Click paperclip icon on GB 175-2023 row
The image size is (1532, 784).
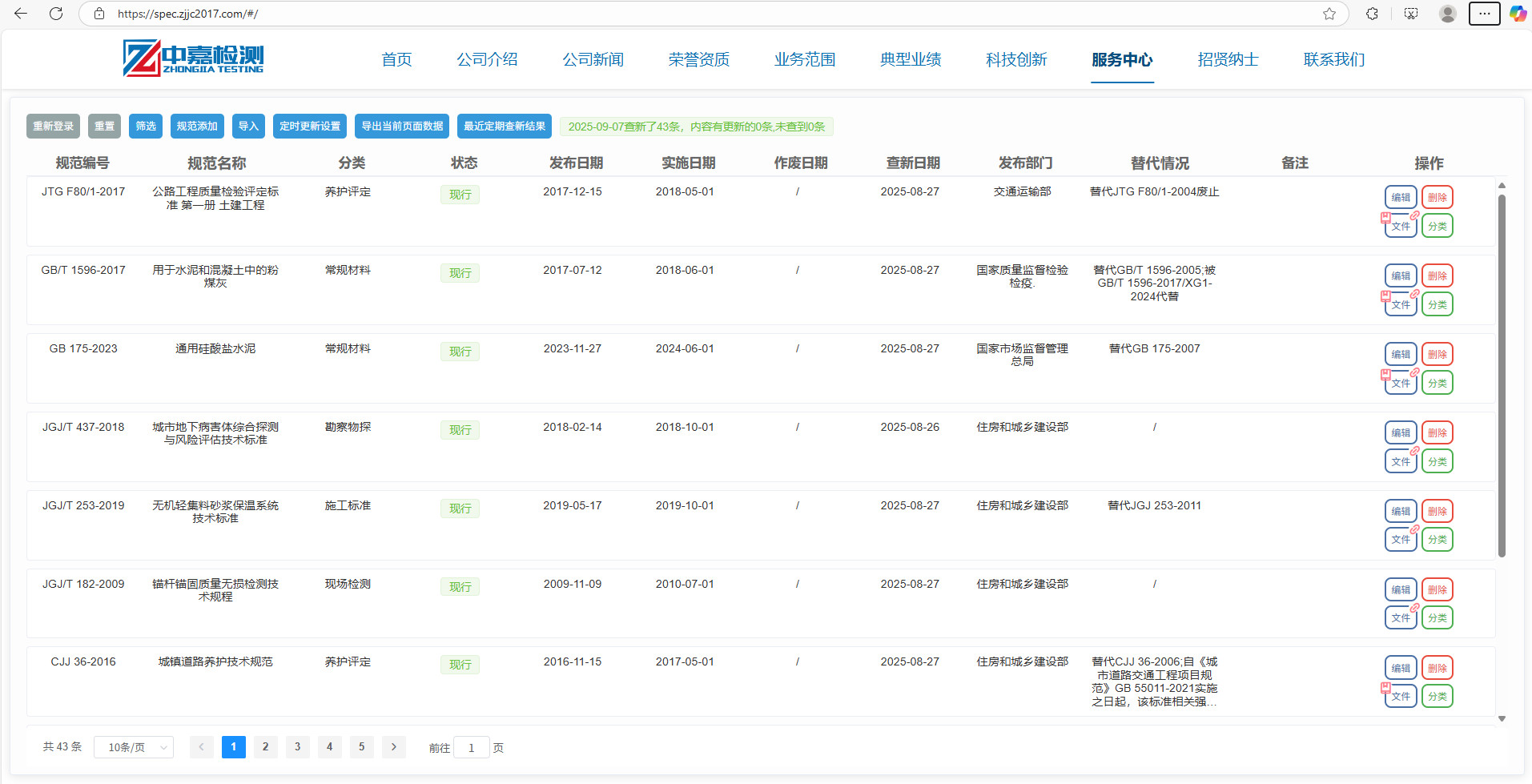point(1415,372)
